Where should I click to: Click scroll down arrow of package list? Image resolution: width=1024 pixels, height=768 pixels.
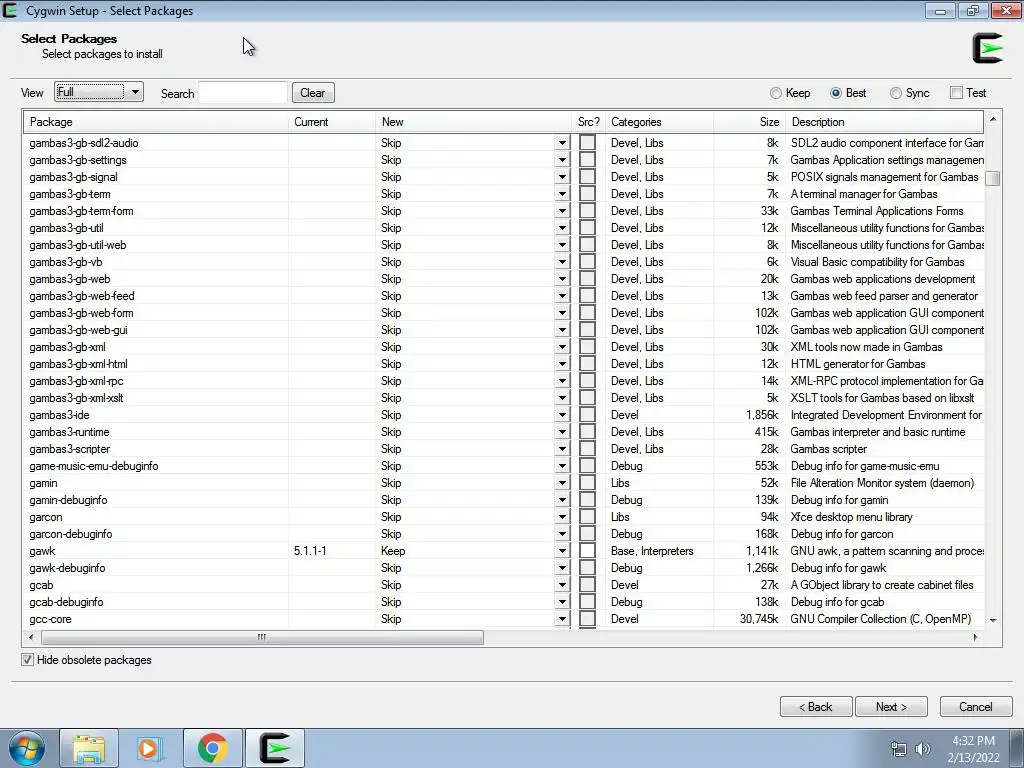coord(993,620)
